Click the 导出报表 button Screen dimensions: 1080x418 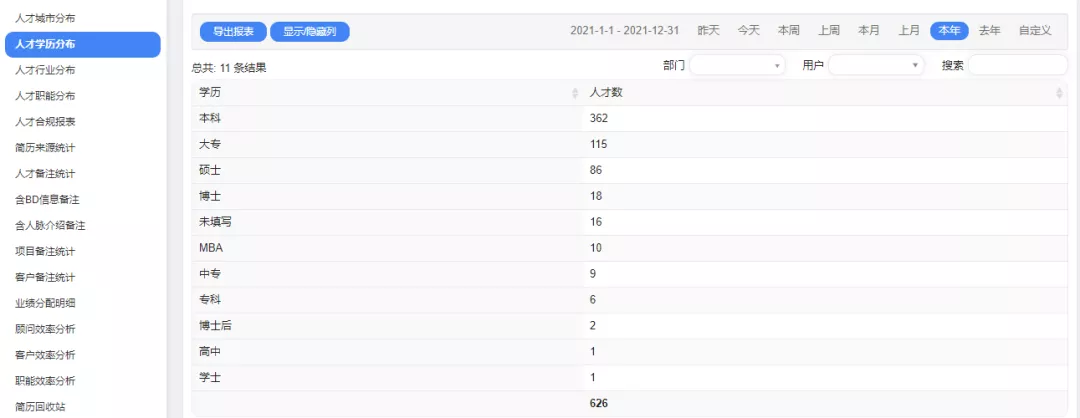[x=233, y=31]
